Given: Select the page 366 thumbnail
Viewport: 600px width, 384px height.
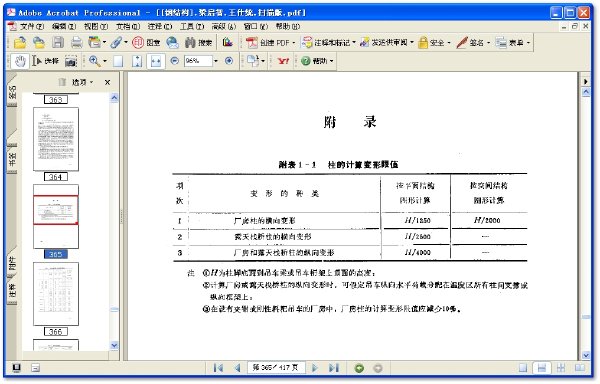Looking at the screenshot, I should (56, 294).
